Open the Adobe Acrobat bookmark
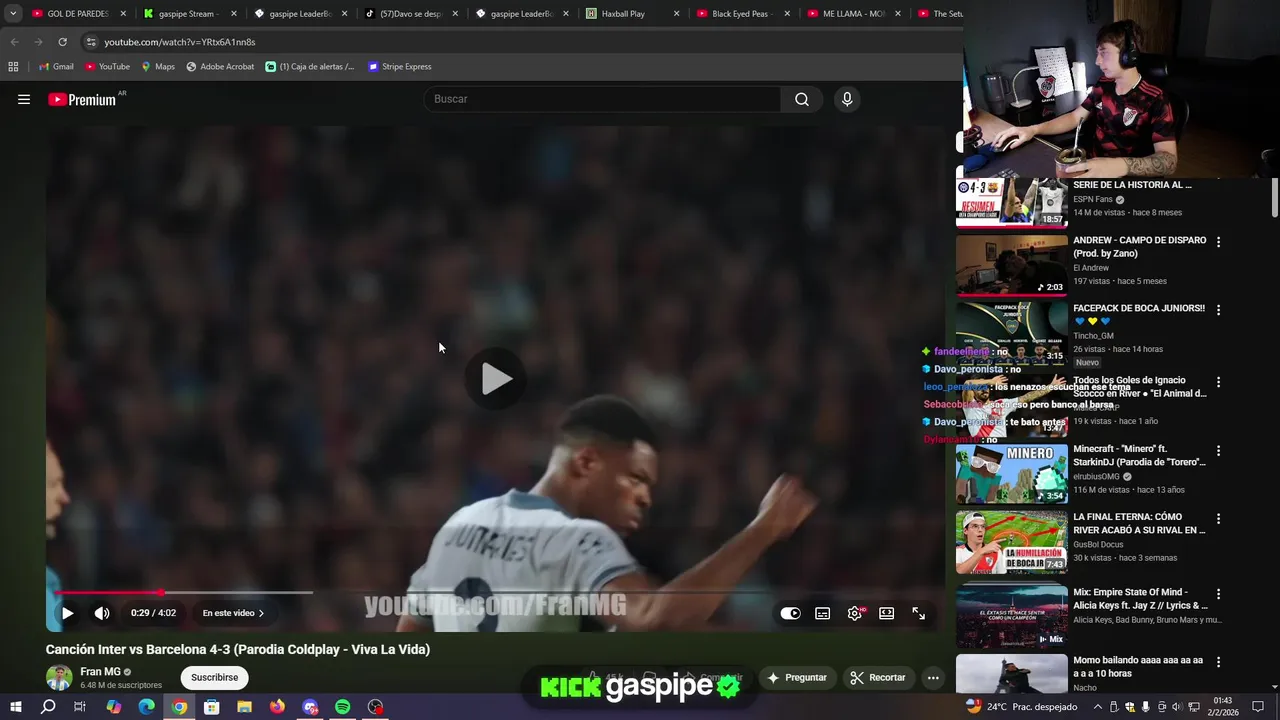Image resolution: width=1280 pixels, height=720 pixels. click(220, 67)
